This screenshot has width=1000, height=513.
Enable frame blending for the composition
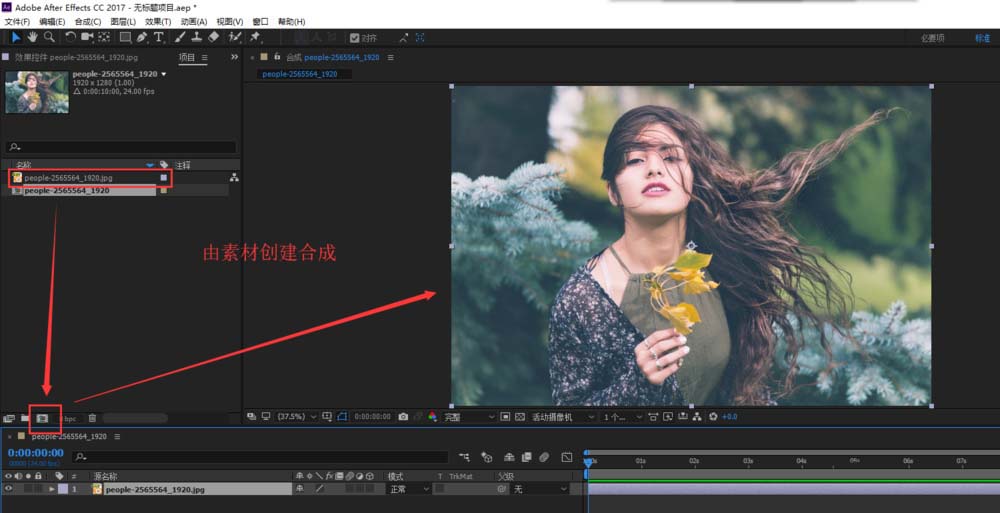[x=526, y=457]
